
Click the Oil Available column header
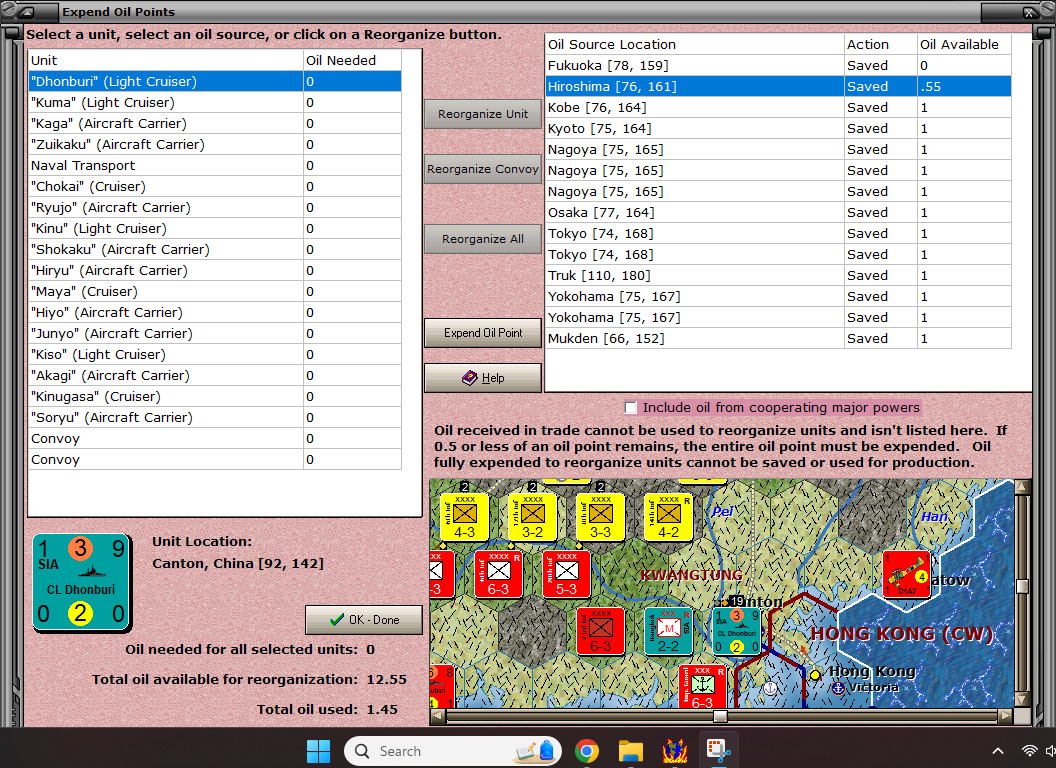coord(964,44)
